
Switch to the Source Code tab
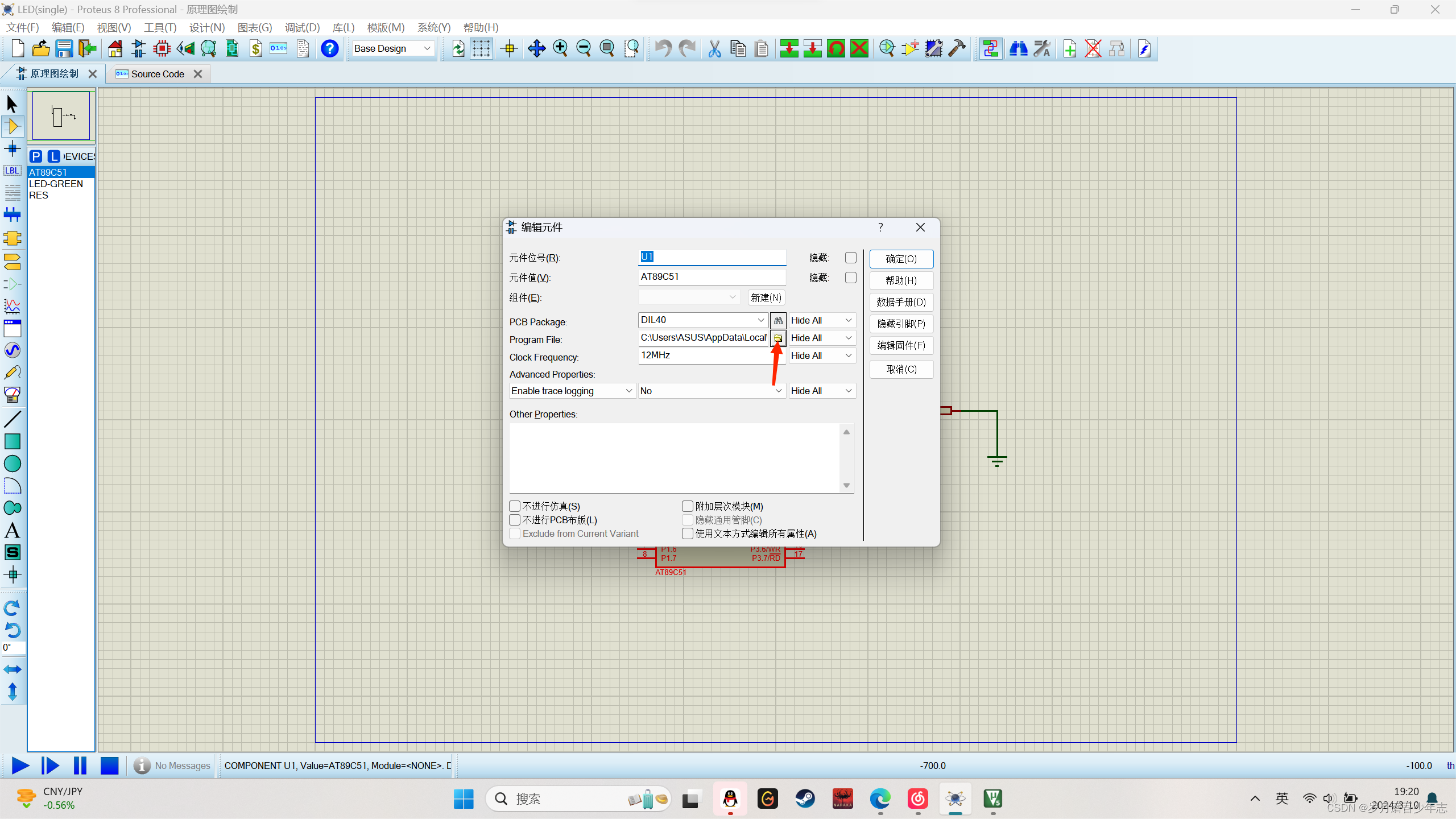point(158,74)
